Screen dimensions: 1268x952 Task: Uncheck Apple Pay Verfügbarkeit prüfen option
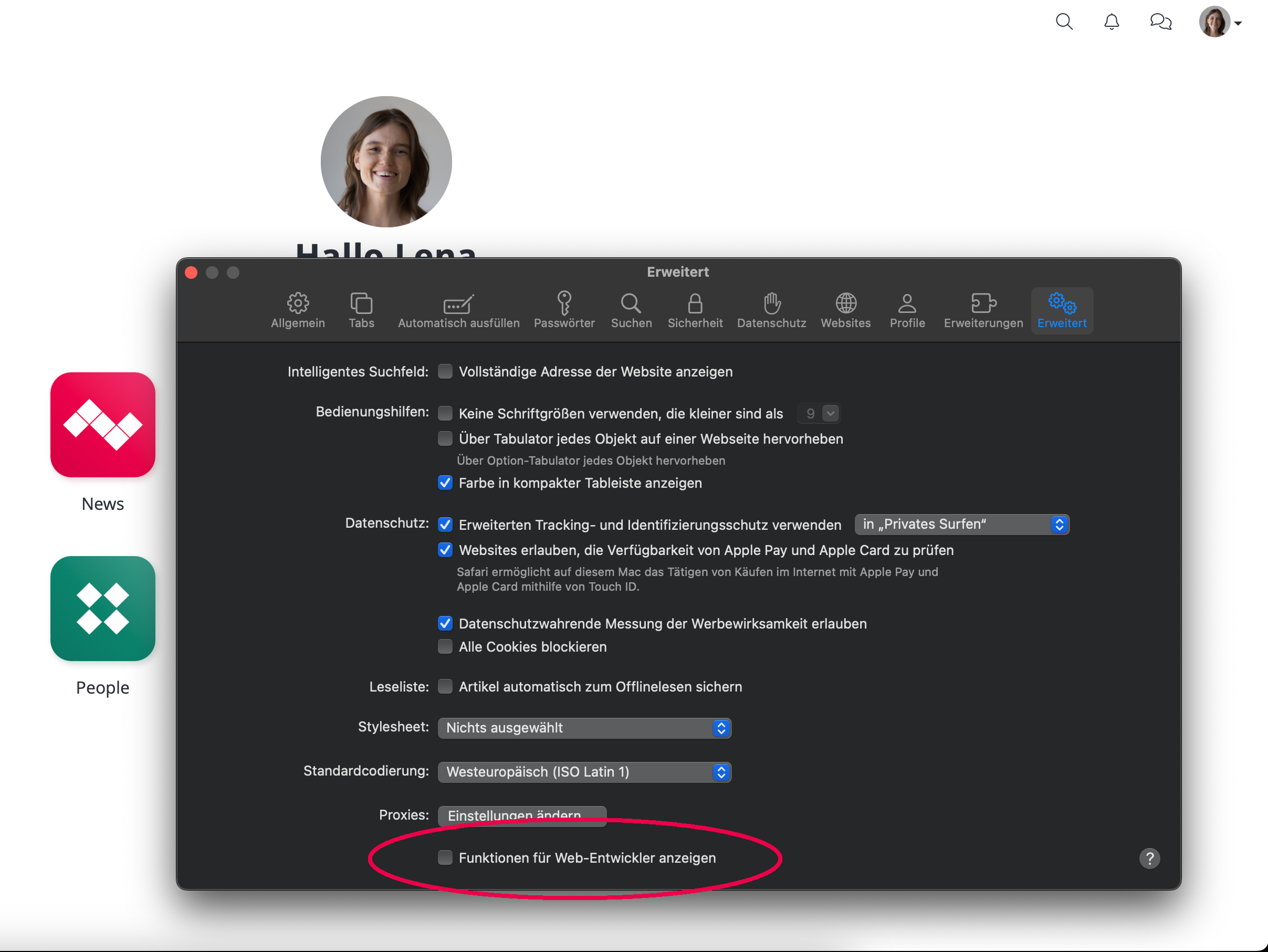pyautogui.click(x=445, y=550)
